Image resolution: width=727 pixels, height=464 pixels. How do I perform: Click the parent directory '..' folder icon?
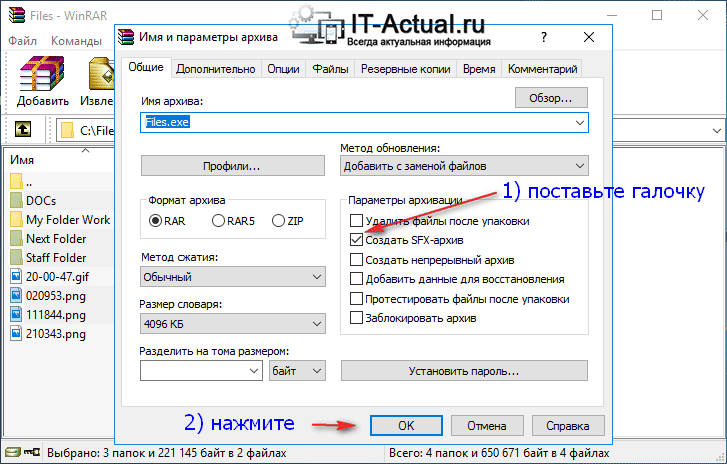(16, 181)
